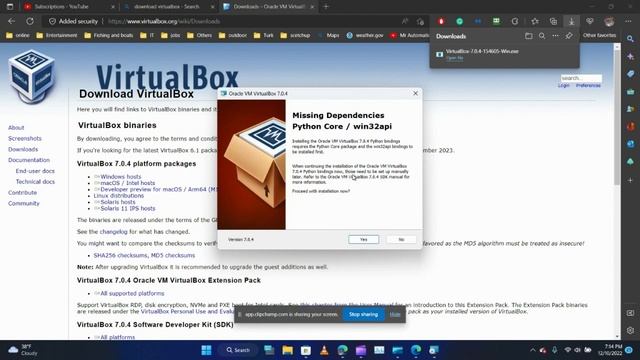
Task: Open the weather widget showing Cloudy
Action: tap(23, 350)
